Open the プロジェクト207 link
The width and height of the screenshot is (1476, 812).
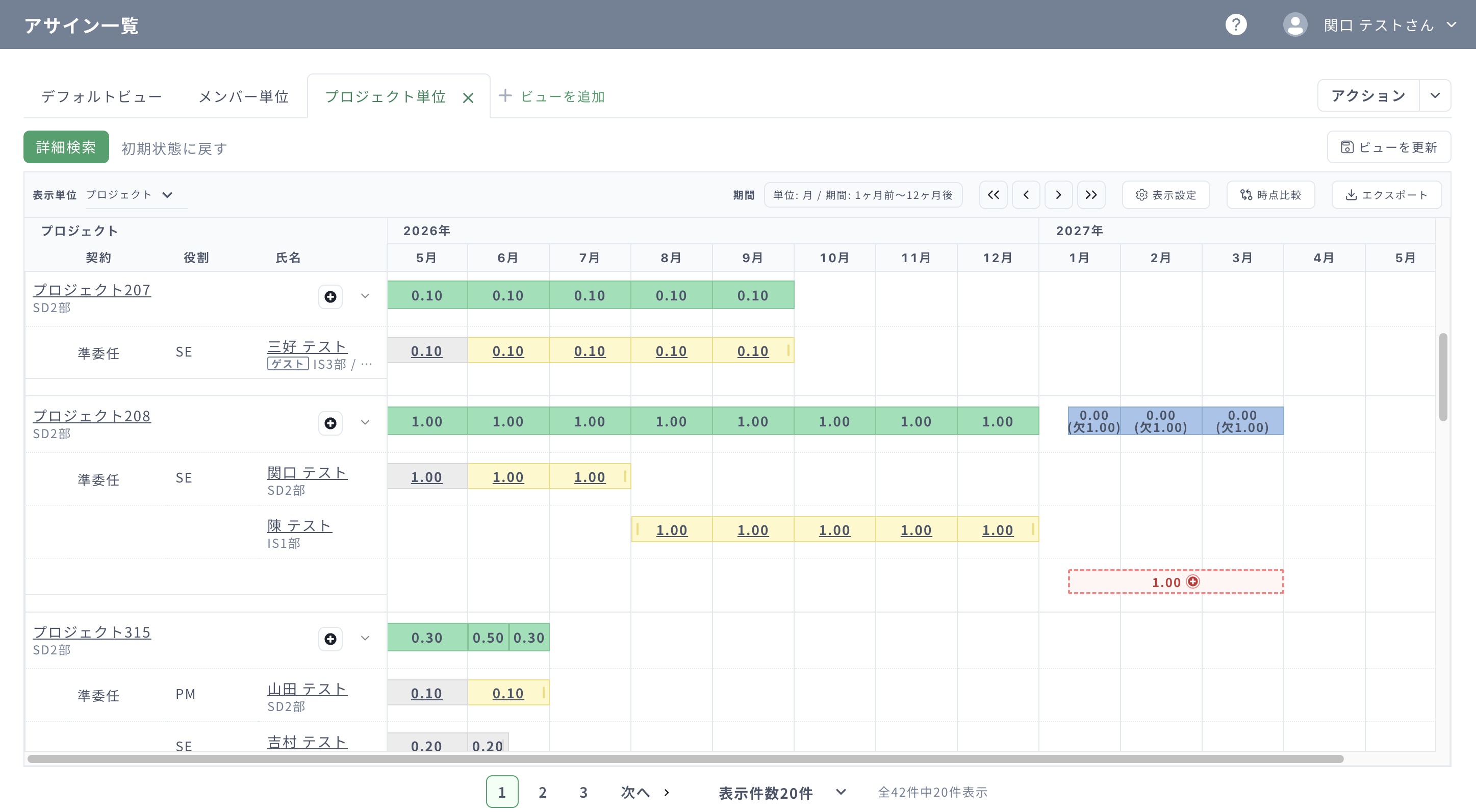92,290
